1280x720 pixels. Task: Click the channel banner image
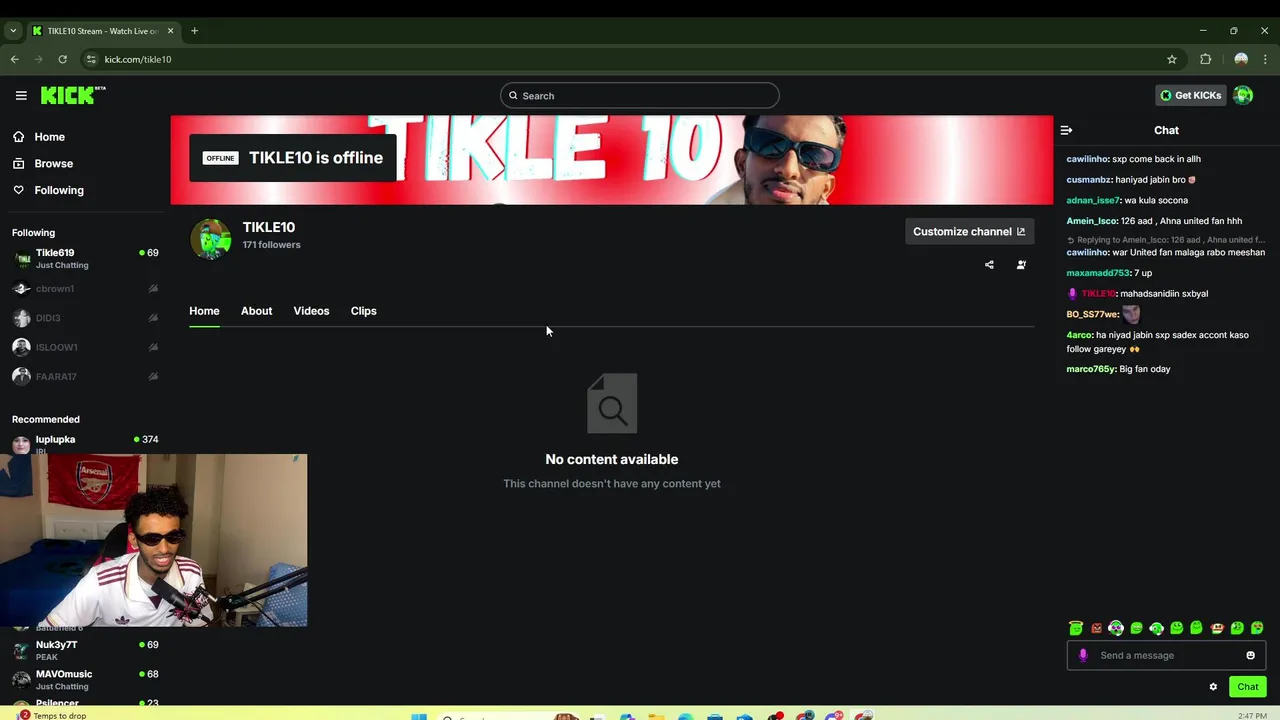[x=611, y=160]
